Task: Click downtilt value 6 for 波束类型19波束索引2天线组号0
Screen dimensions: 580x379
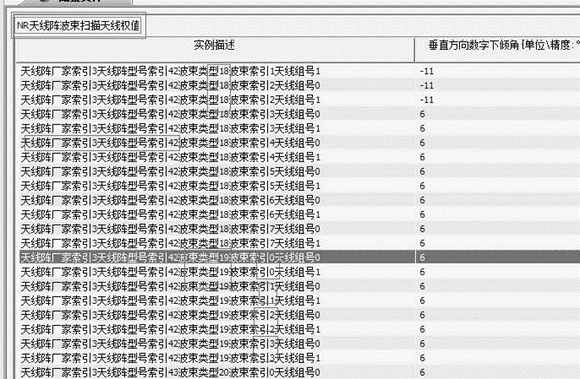Action: [422, 315]
